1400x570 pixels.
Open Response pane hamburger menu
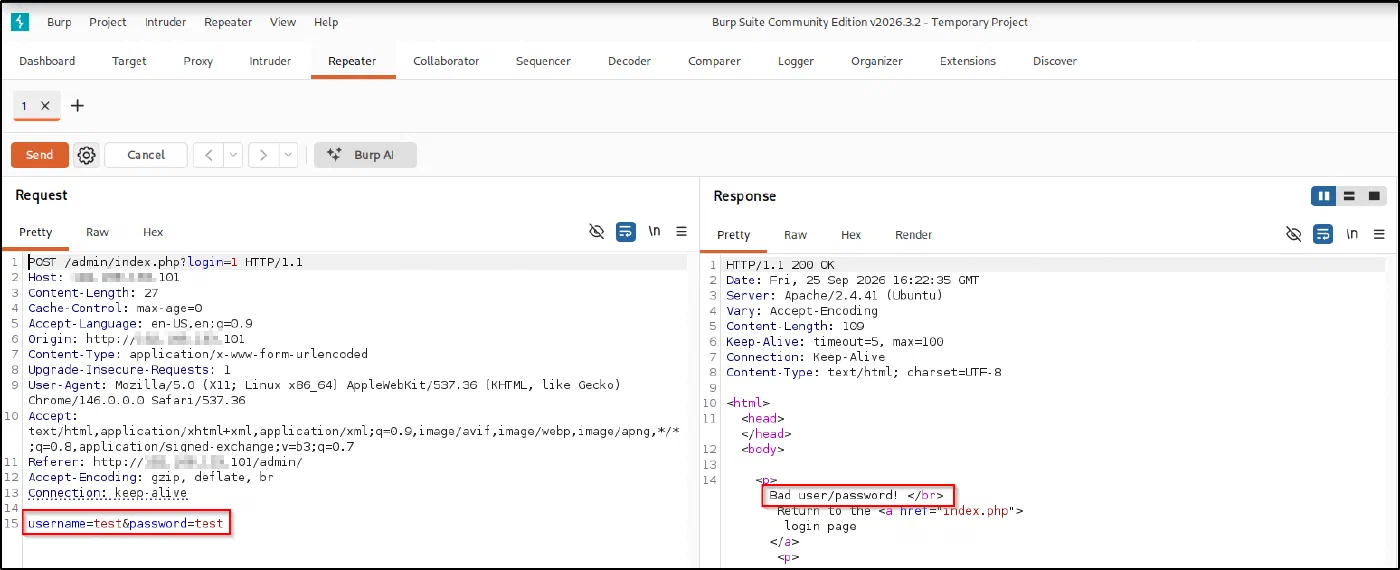[1380, 234]
